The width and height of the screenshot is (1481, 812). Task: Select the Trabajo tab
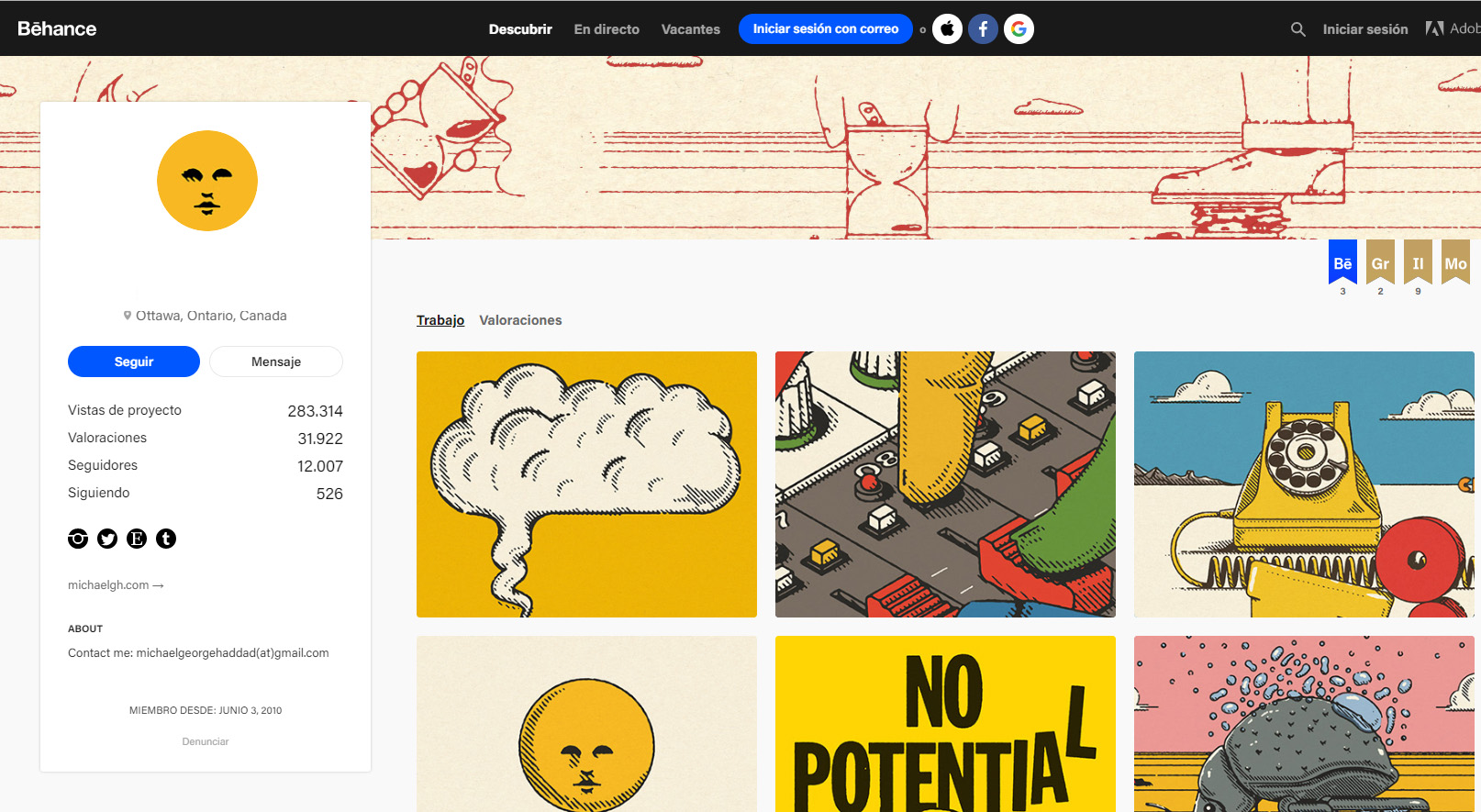[x=440, y=320]
